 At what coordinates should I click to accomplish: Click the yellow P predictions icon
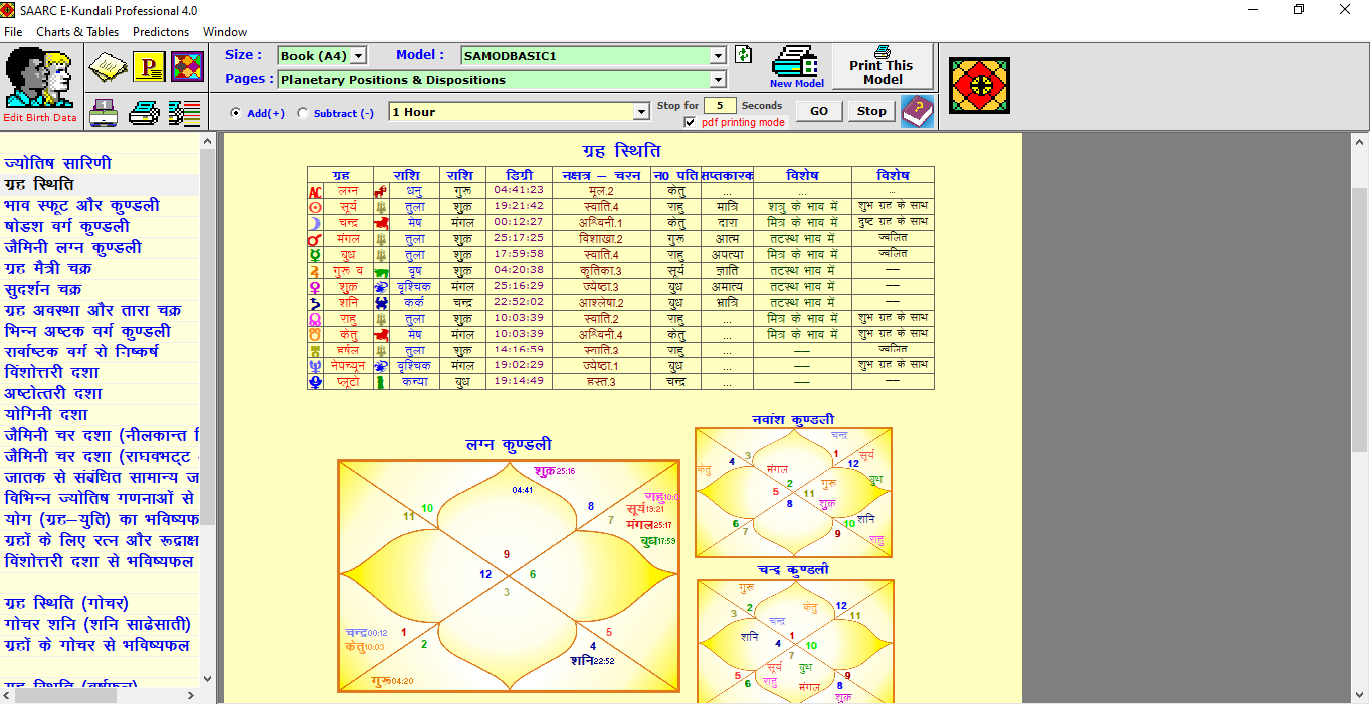click(149, 67)
